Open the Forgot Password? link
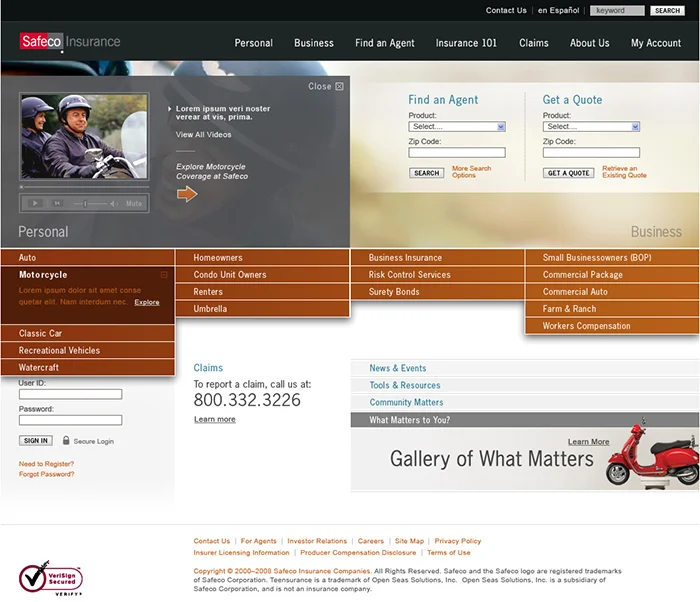This screenshot has height=602, width=700. point(46,474)
